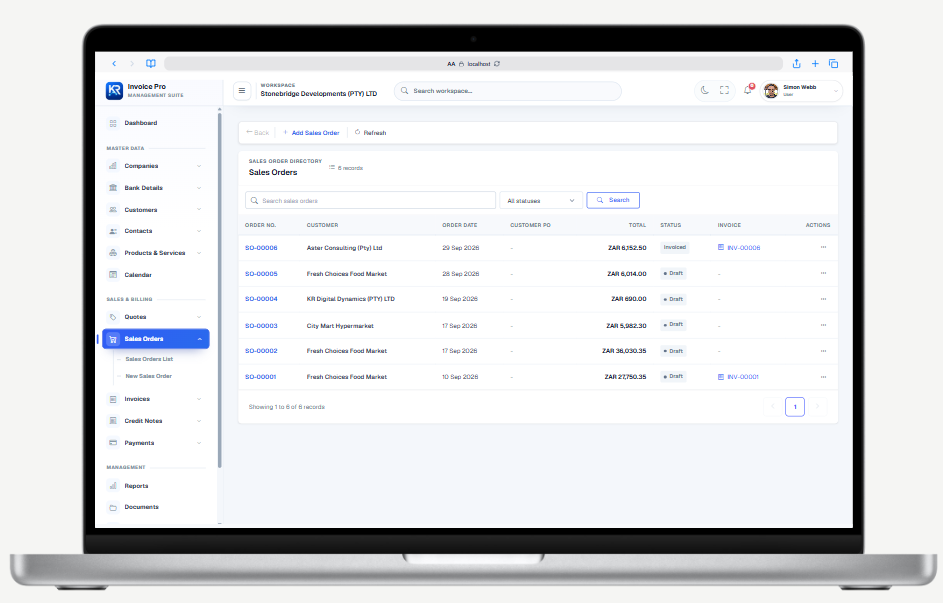Viewport: 943px width, 603px height.
Task: Open notifications bell
Action: click(x=748, y=90)
